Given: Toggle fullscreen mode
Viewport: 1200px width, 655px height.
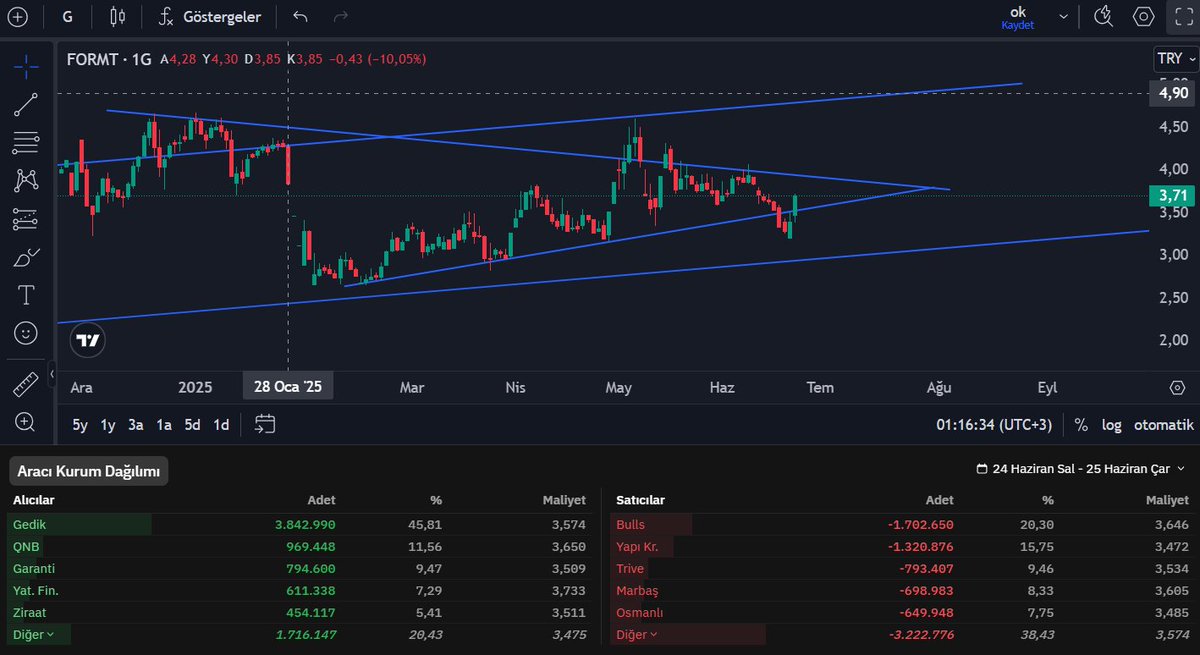Looking at the screenshot, I should tap(1183, 16).
